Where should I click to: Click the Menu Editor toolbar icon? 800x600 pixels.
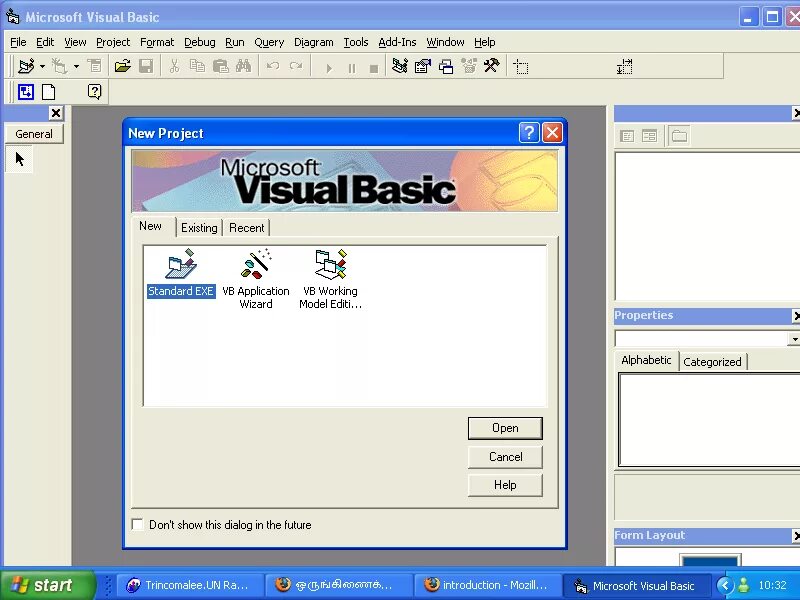coord(94,66)
